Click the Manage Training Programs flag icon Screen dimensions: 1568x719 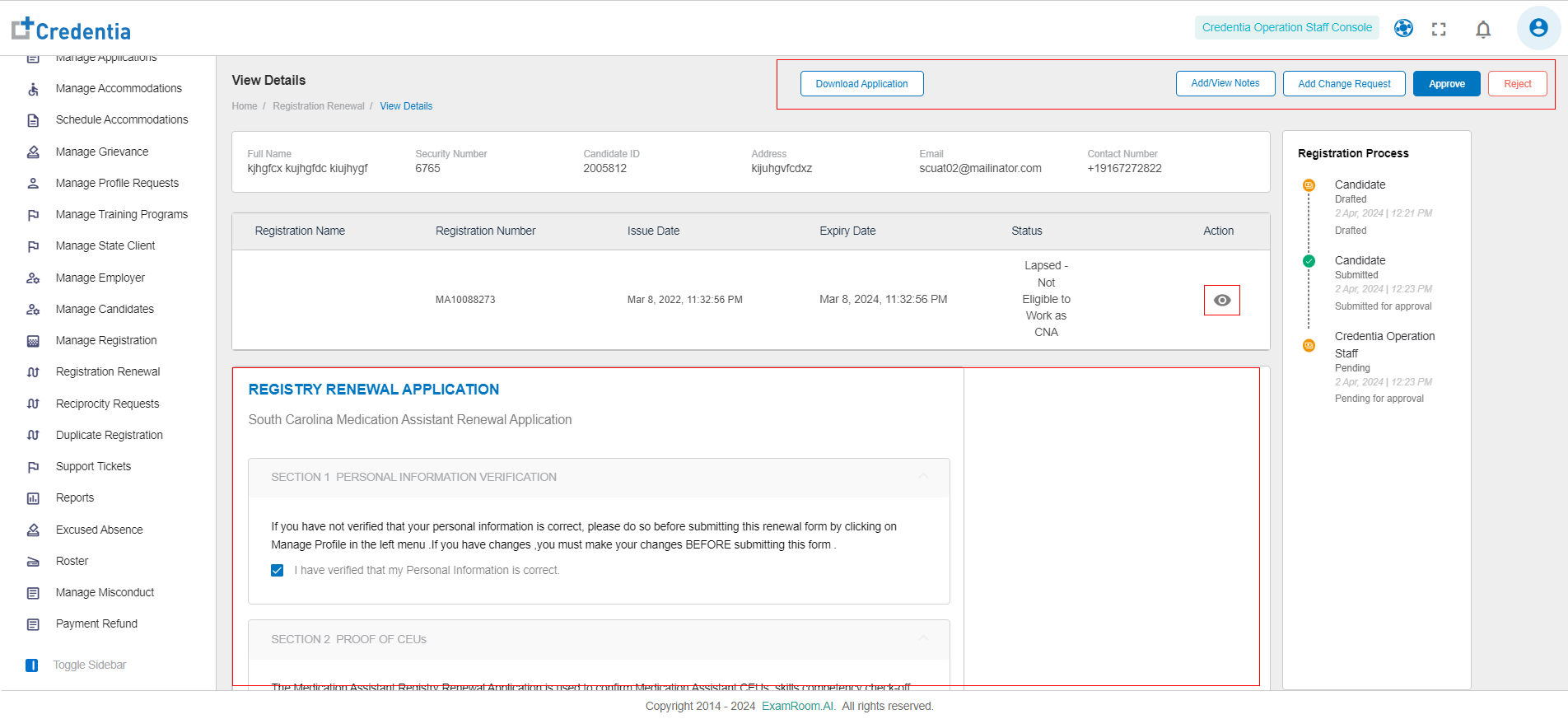pos(33,215)
